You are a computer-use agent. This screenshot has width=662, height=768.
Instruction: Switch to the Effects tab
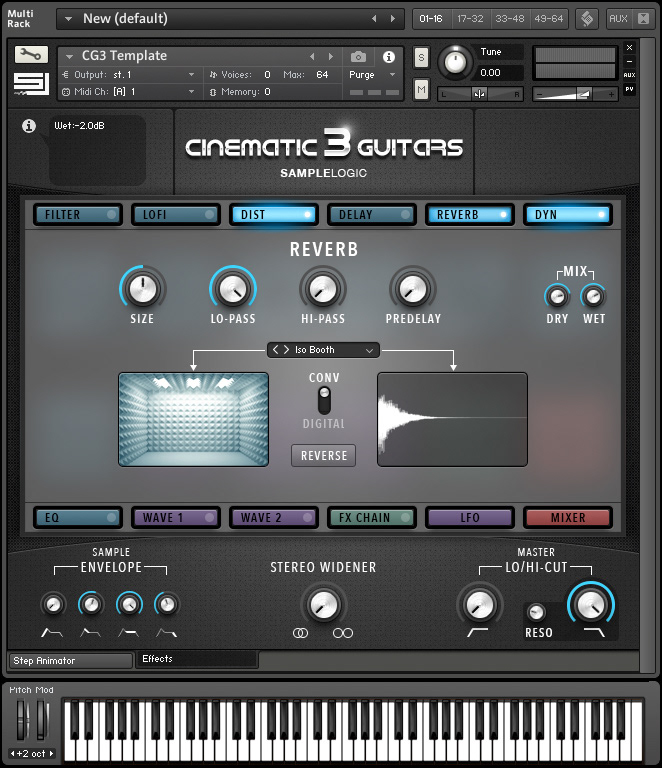(197, 659)
